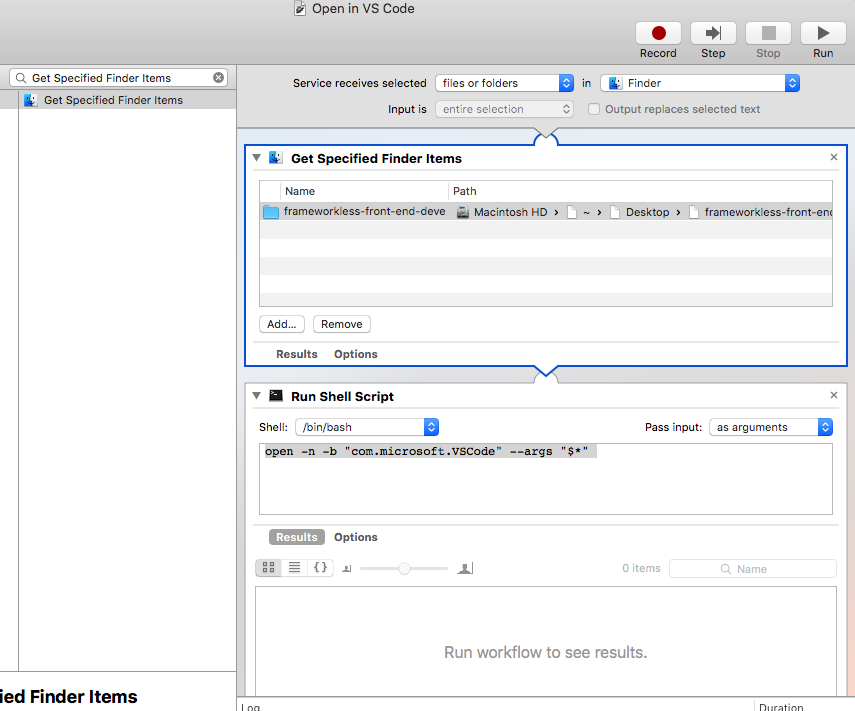Open the 'entire selection' Input is dropdown

click(x=504, y=109)
